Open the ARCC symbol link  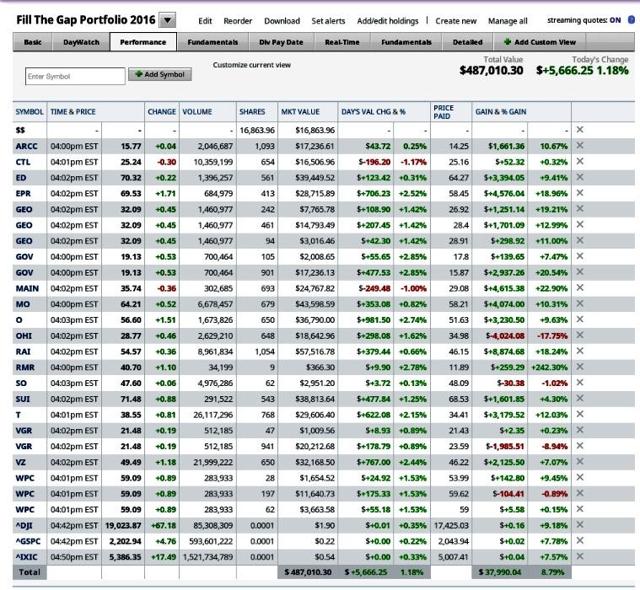pyautogui.click(x=27, y=146)
